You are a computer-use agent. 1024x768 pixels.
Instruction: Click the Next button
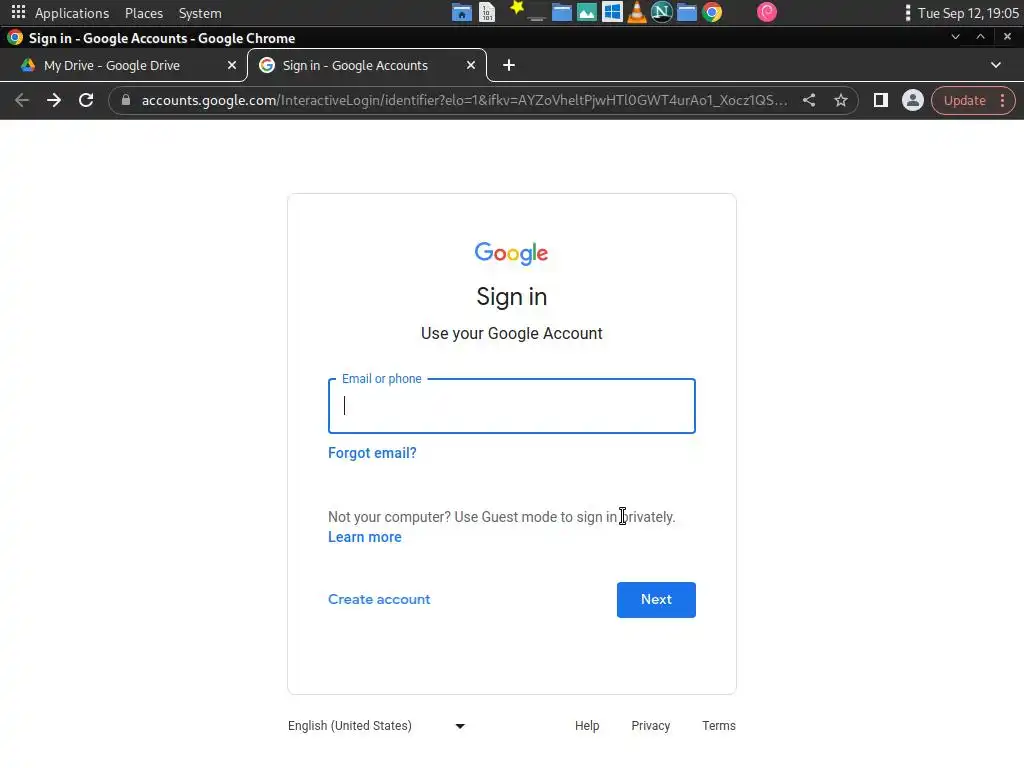656,600
